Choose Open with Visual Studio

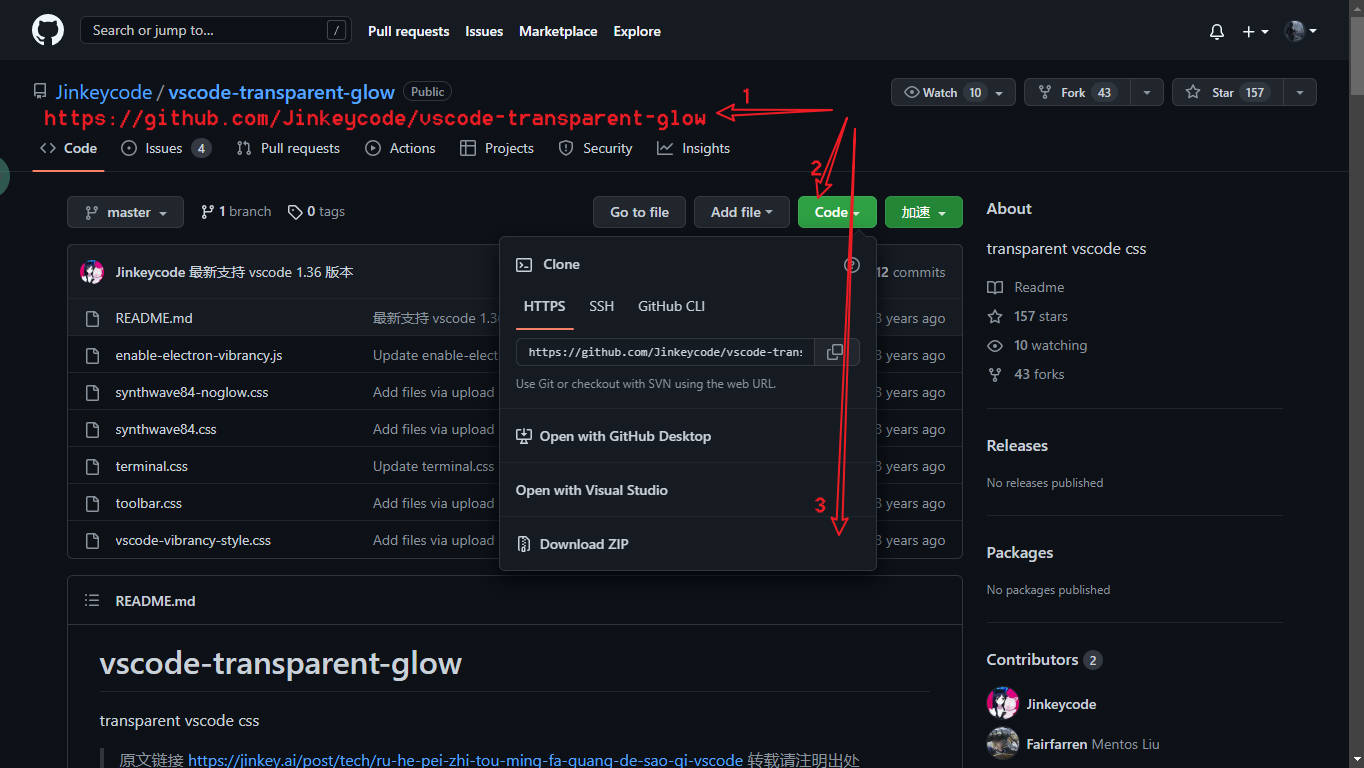688,490
